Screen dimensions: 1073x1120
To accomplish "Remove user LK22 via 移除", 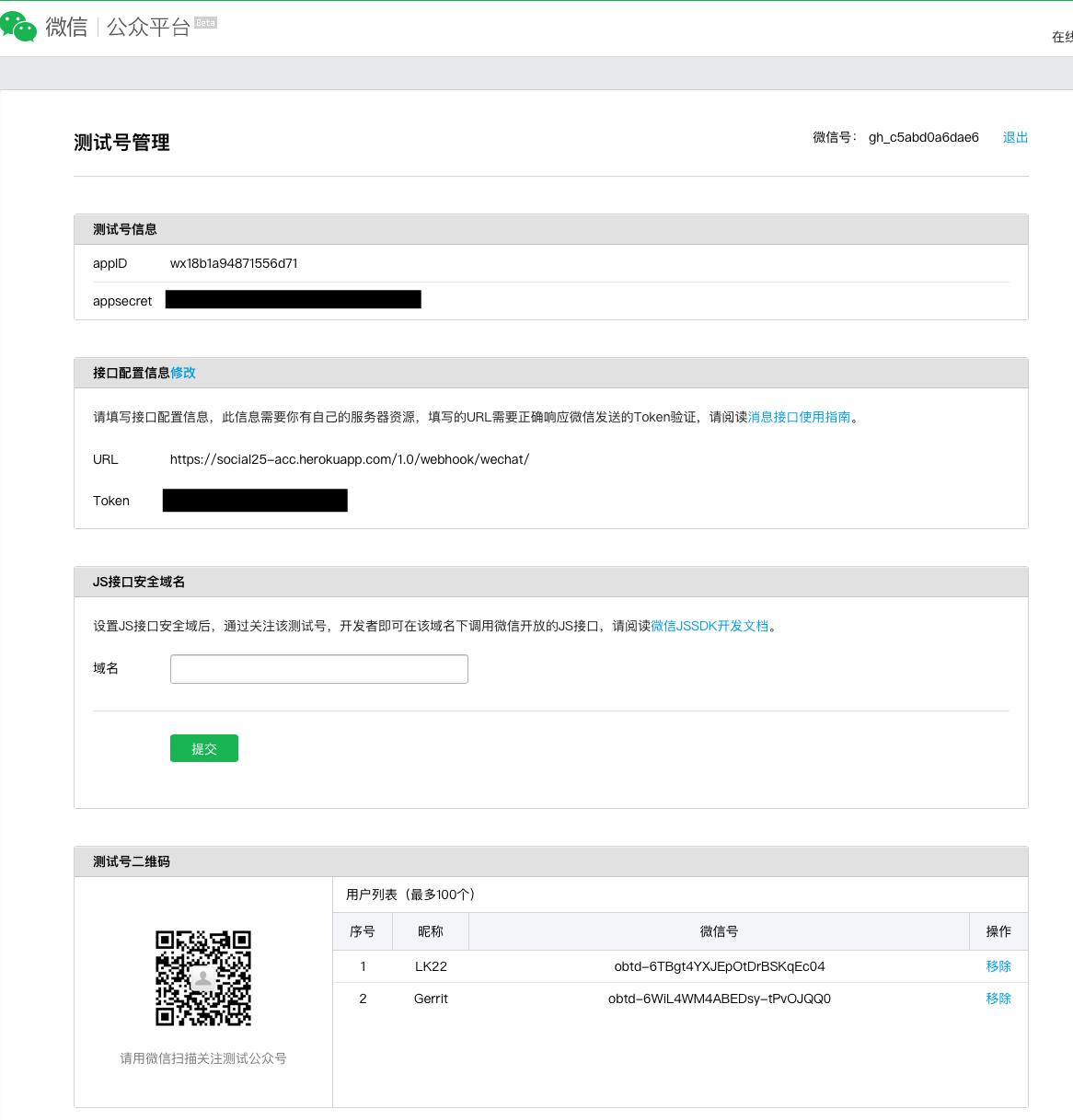I will click(x=998, y=966).
